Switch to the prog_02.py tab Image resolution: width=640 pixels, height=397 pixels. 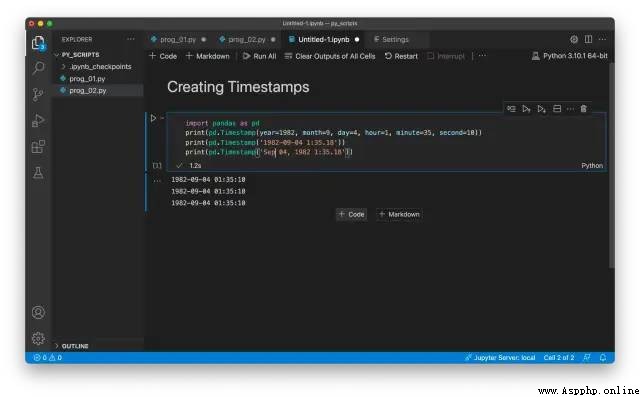pyautogui.click(x=247, y=40)
